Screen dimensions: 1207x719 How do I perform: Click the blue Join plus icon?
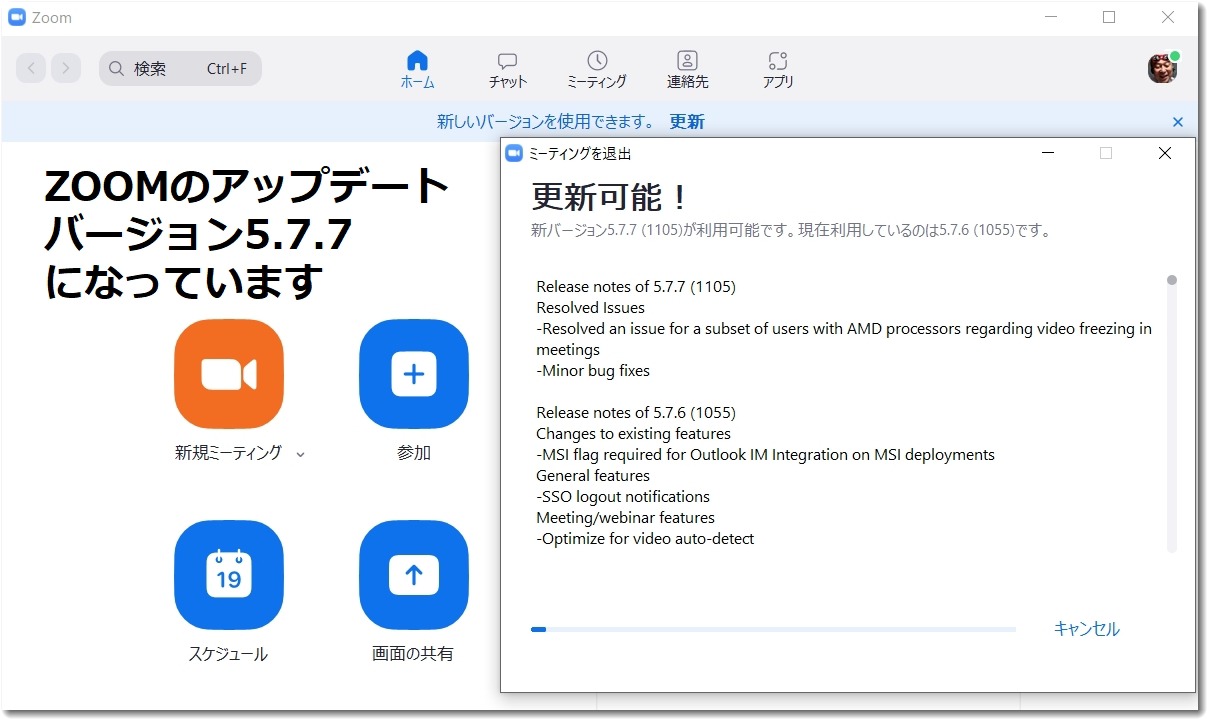point(413,374)
